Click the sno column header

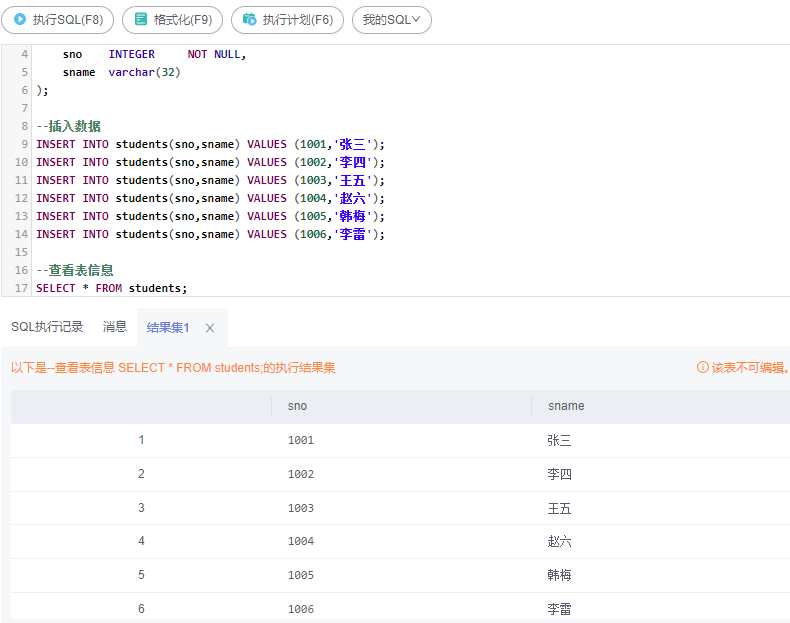(297, 406)
